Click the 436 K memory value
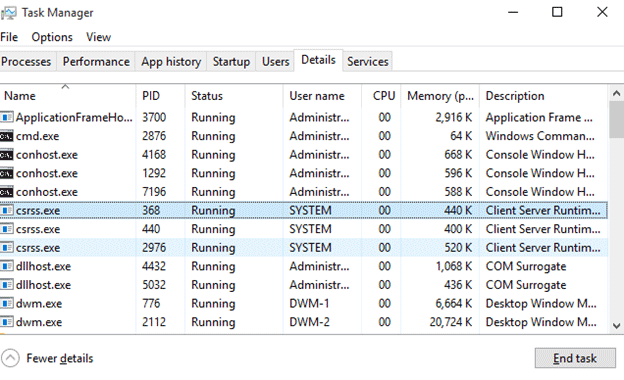Image resolution: width=624 pixels, height=380 pixels. tap(458, 285)
